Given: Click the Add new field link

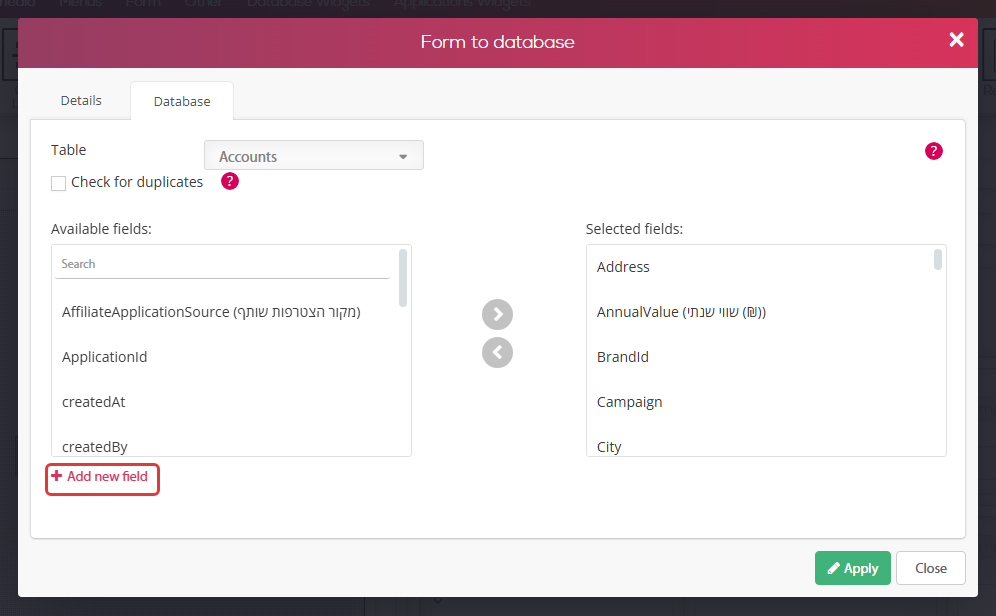Looking at the screenshot, I should 102,477.
